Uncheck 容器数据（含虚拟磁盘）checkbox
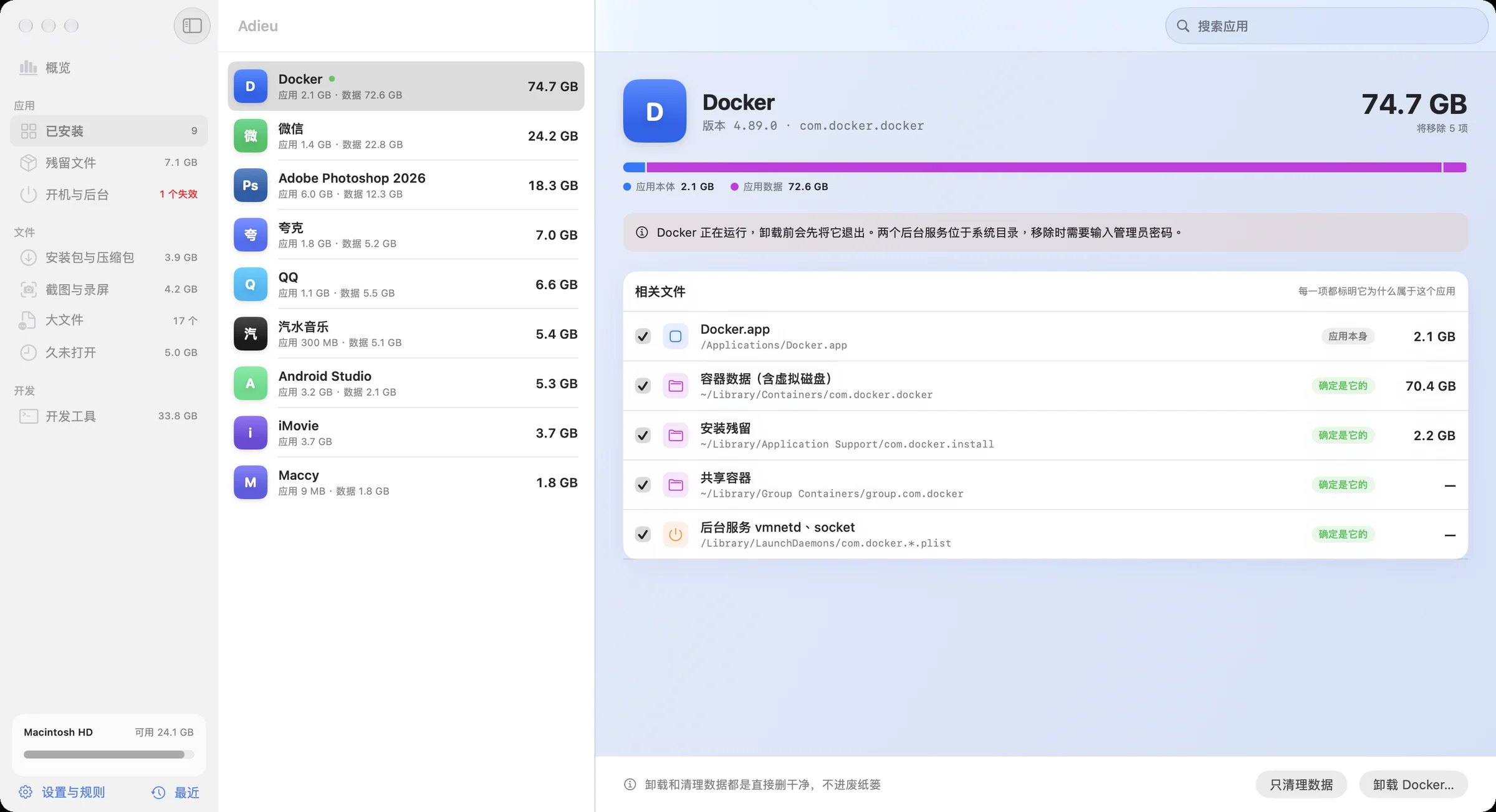The width and height of the screenshot is (1496, 812). pos(643,386)
